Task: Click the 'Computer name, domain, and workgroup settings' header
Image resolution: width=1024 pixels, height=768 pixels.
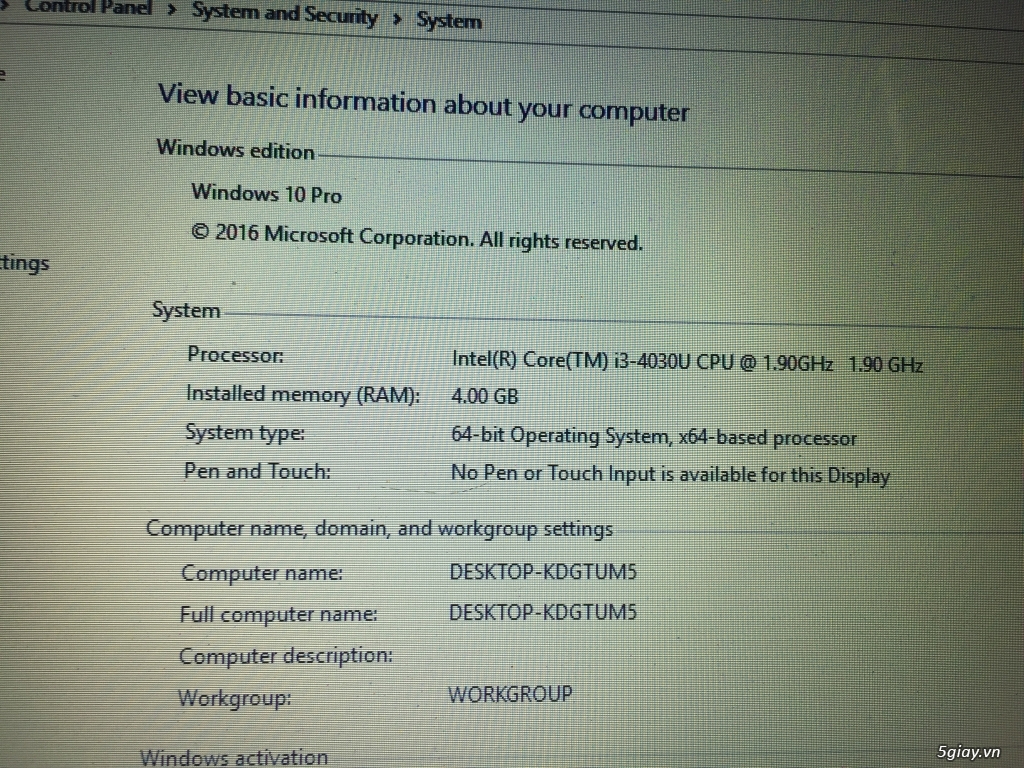Action: point(379,528)
